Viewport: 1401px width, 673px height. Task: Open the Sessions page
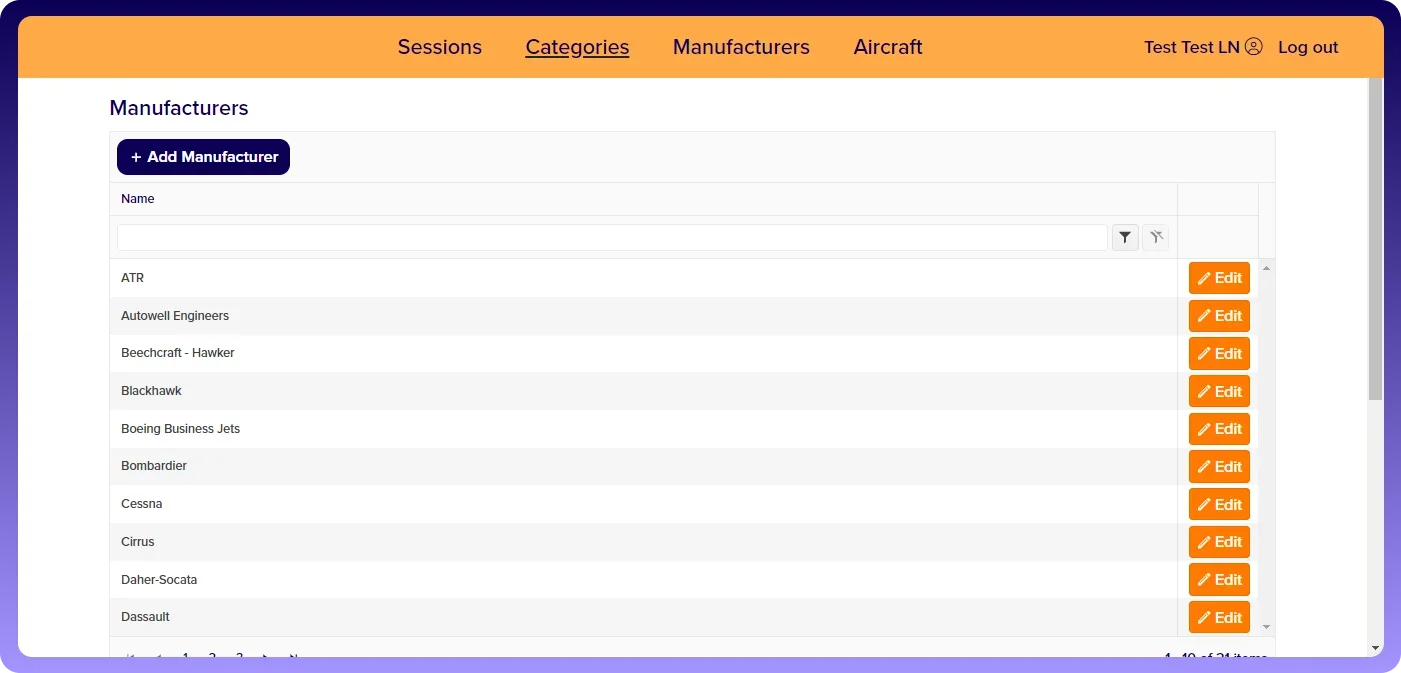click(x=440, y=47)
